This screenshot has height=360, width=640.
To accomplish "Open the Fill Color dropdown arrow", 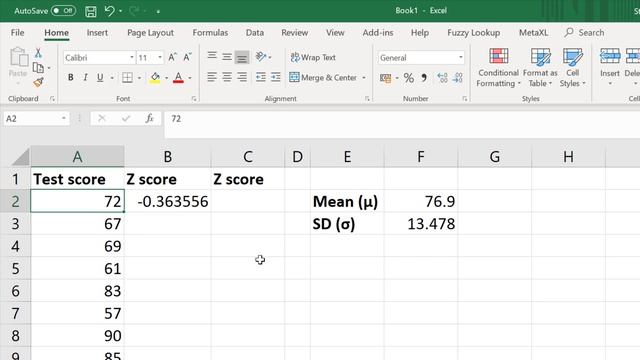I will pos(167,78).
